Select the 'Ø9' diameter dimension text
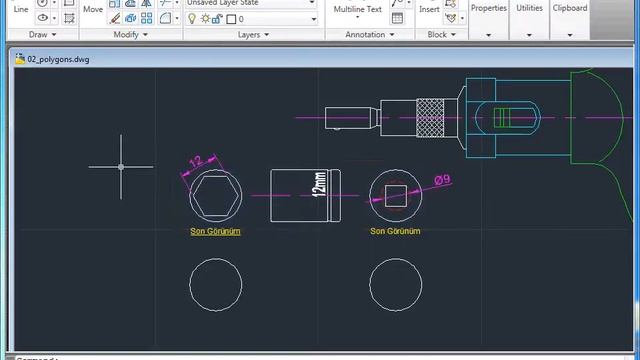 [x=442, y=180]
